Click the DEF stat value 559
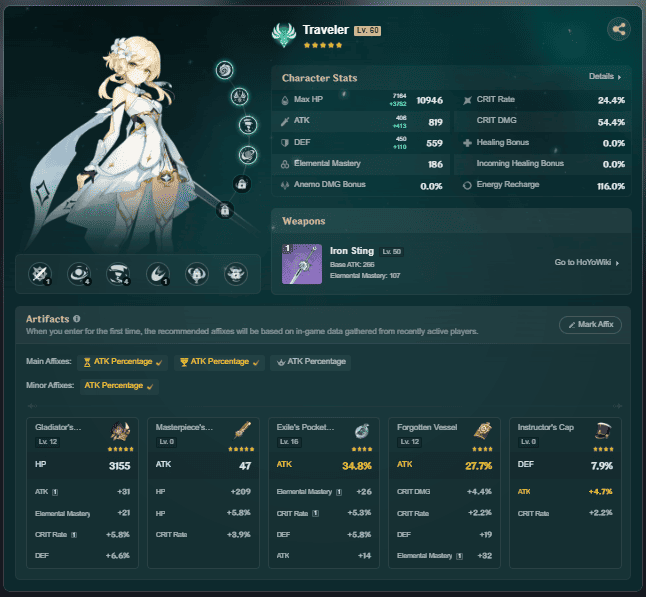Image resolution: width=646 pixels, height=597 pixels. point(434,143)
